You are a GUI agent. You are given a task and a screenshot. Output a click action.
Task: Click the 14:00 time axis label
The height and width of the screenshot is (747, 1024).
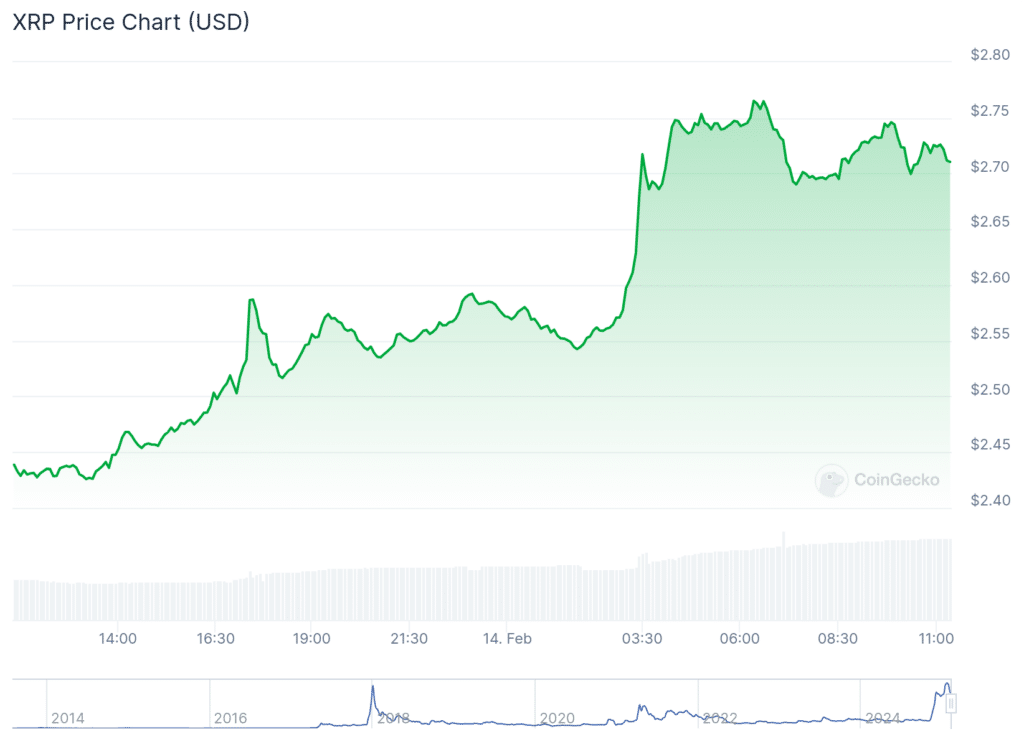(x=118, y=638)
